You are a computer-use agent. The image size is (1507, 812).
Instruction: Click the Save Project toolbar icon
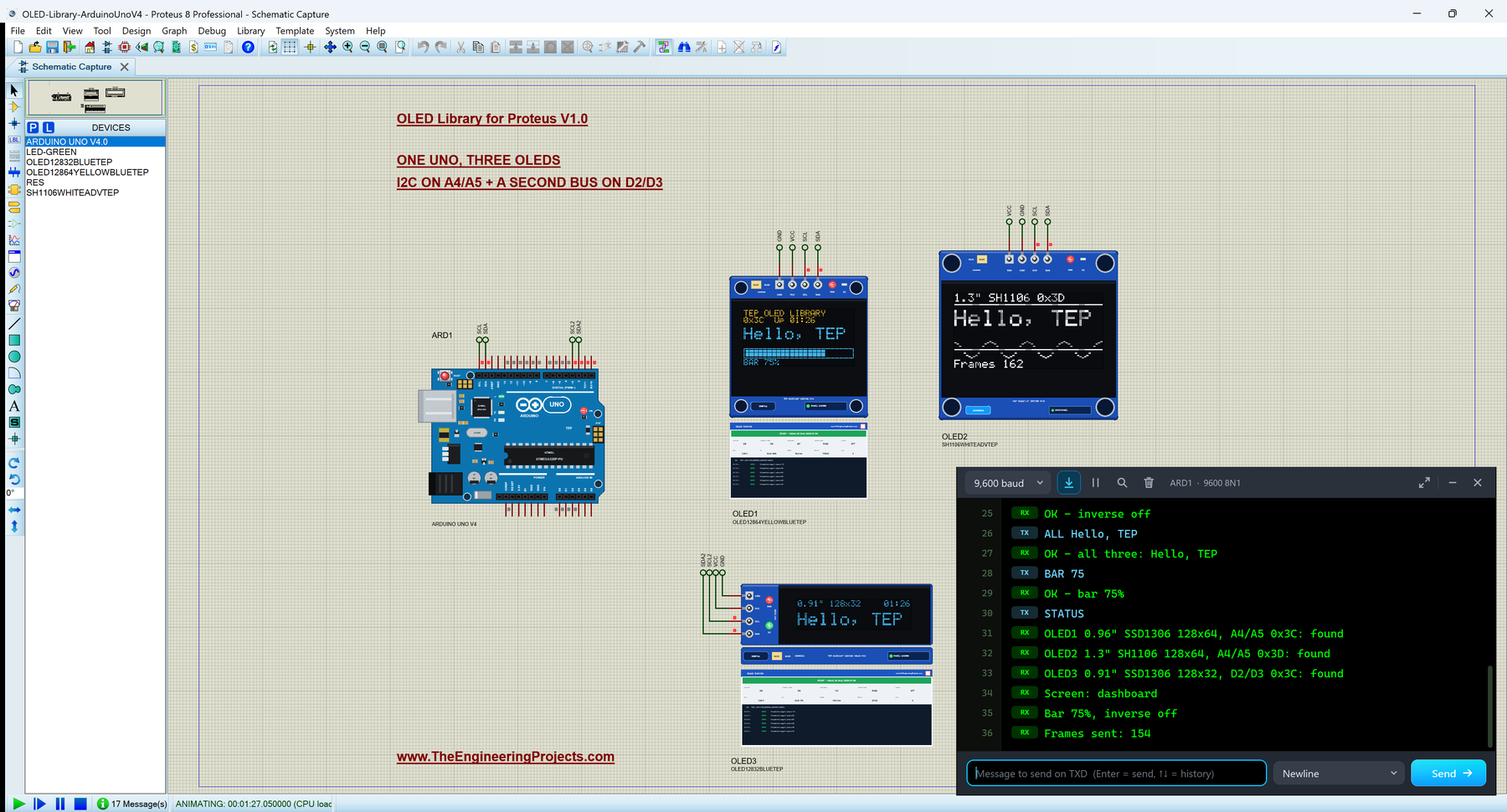point(52,48)
